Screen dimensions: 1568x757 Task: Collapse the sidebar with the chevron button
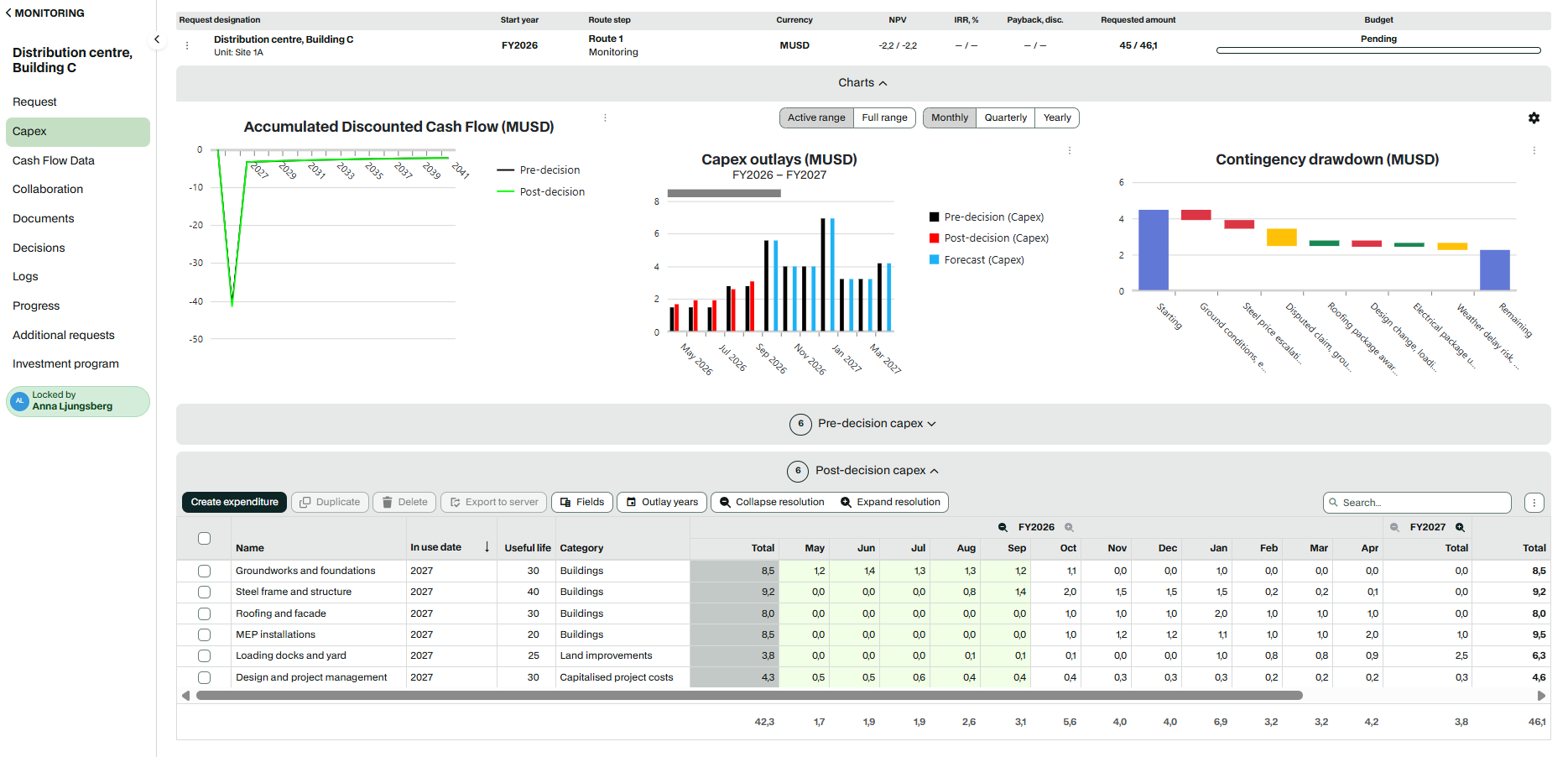point(157,39)
